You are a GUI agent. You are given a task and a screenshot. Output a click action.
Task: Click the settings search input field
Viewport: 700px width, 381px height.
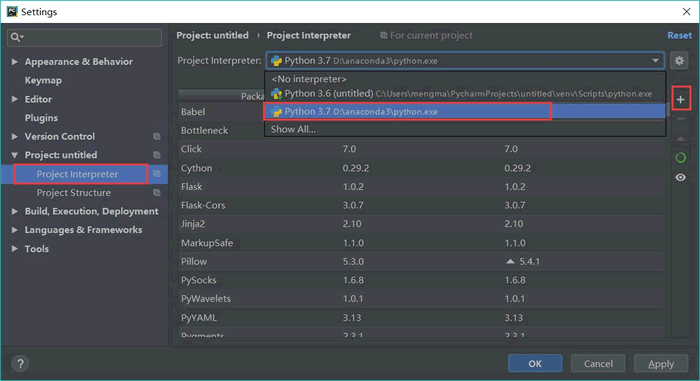84,38
